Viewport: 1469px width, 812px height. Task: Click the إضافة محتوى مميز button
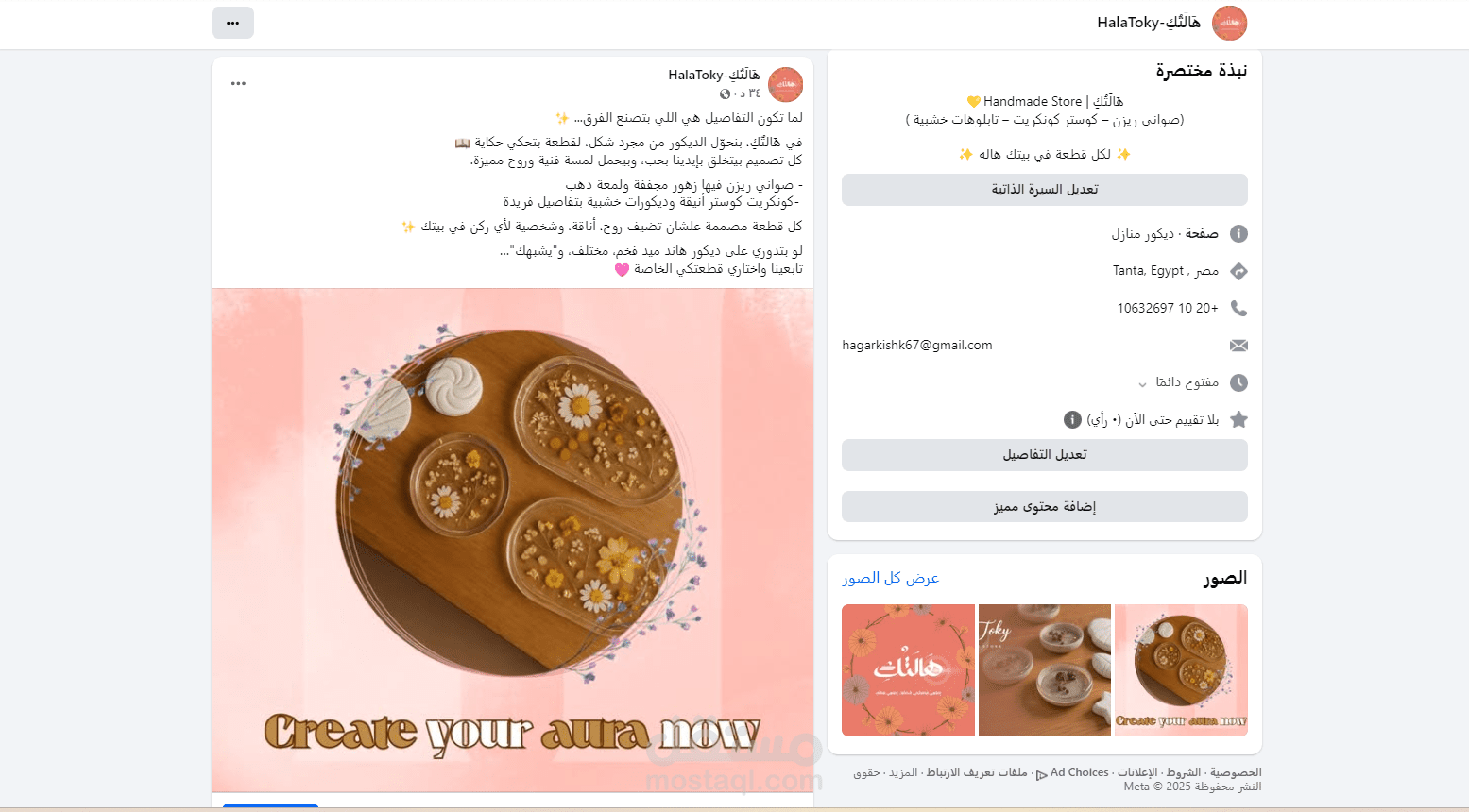coord(1044,507)
